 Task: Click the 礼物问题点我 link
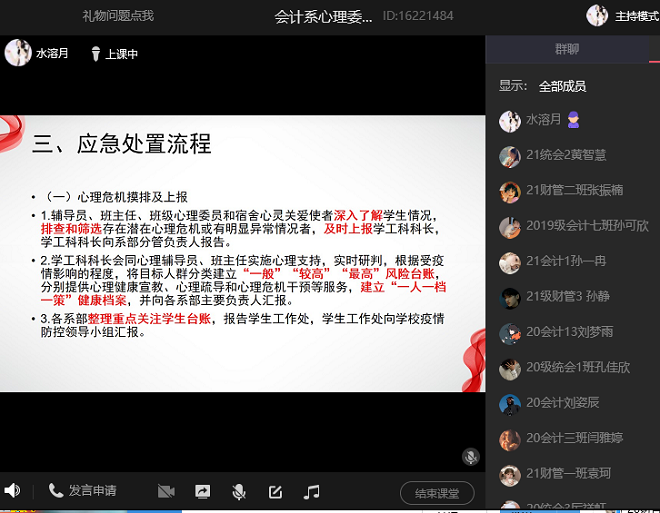point(118,16)
